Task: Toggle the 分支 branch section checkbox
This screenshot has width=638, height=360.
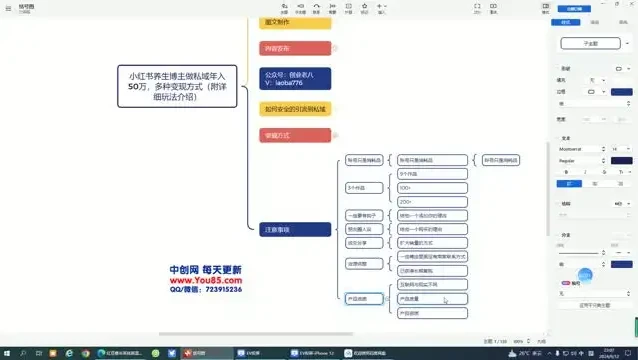Action: click(558, 235)
